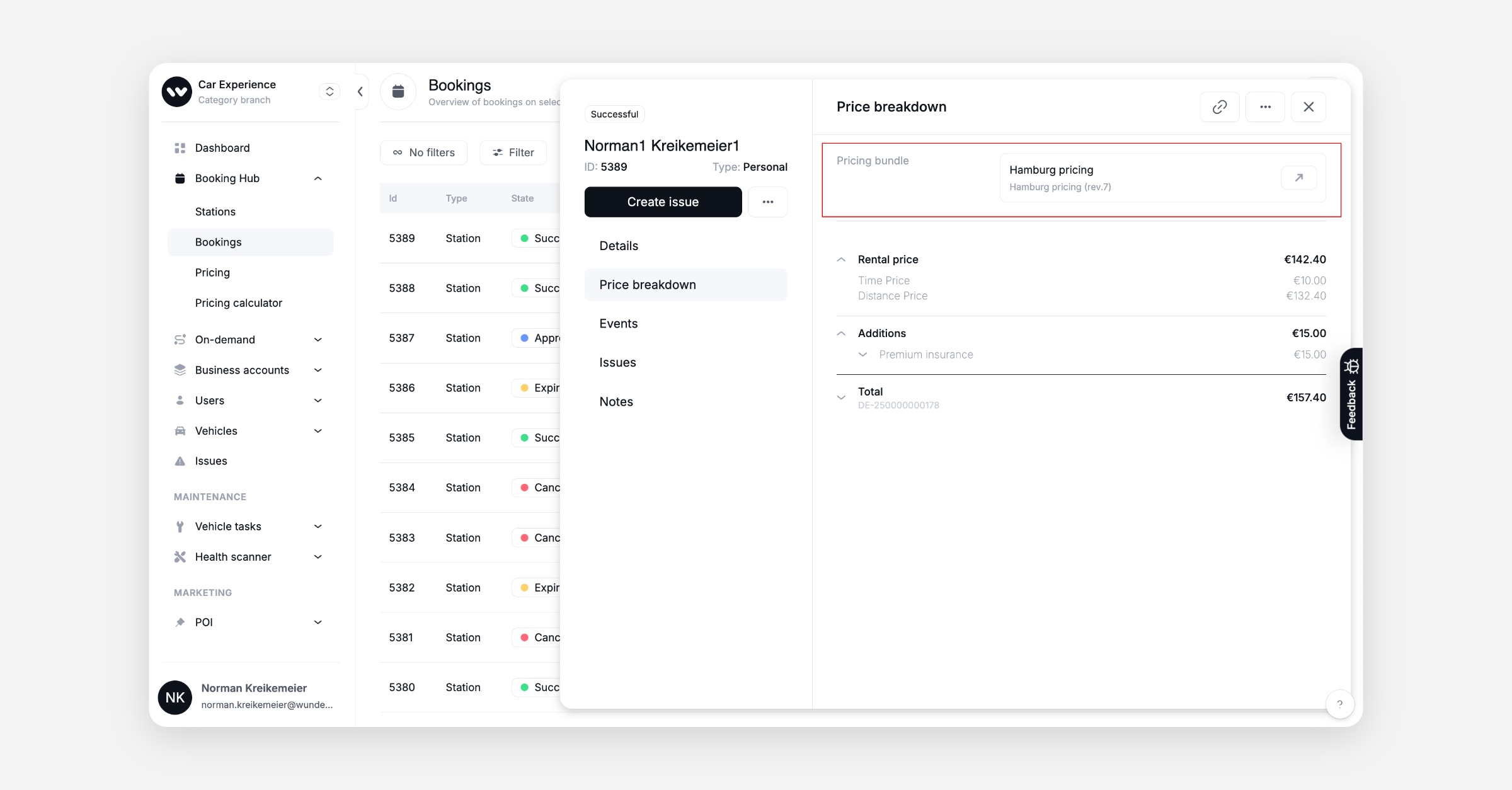
Task: Collapse the Additions section
Action: point(841,333)
